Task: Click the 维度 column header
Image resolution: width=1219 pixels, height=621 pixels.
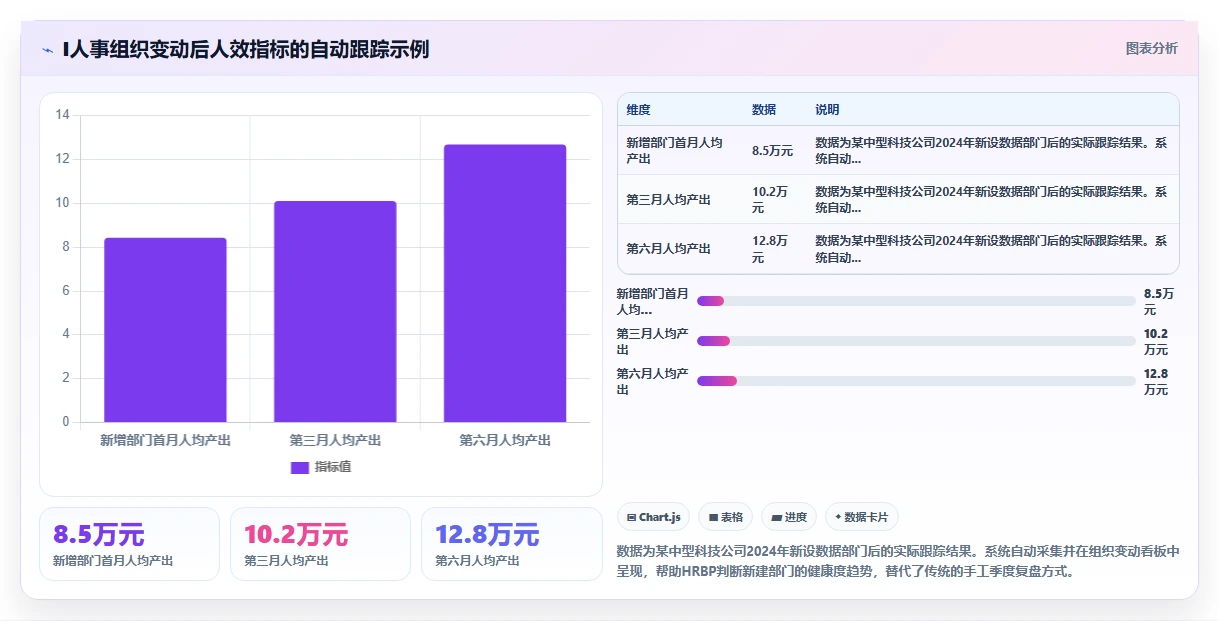Action: click(638, 110)
